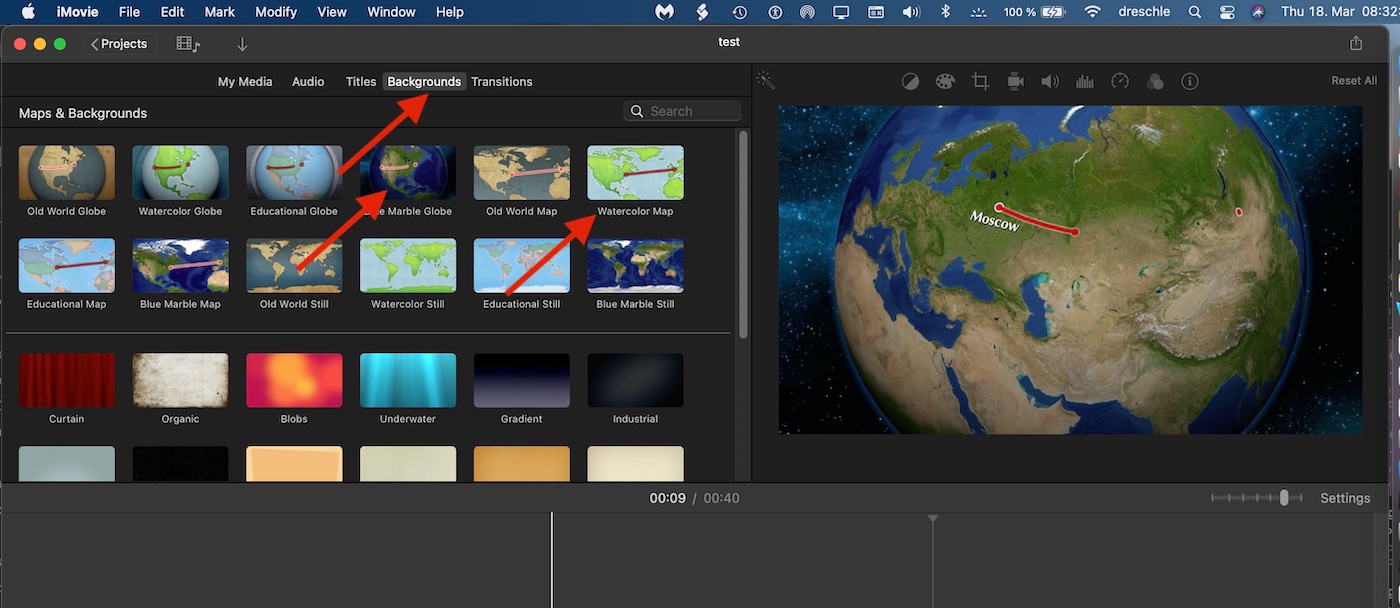Switch to the Transitions tab
This screenshot has height=608, width=1400.
click(x=501, y=82)
